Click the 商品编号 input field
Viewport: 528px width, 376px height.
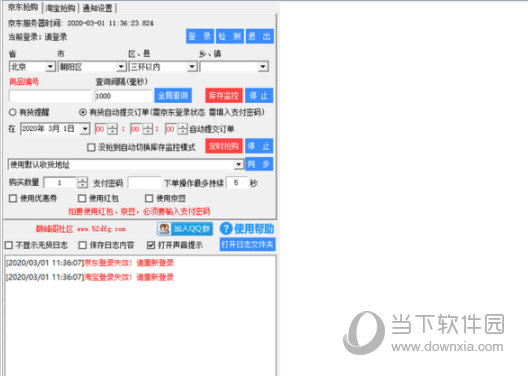click(x=50, y=96)
